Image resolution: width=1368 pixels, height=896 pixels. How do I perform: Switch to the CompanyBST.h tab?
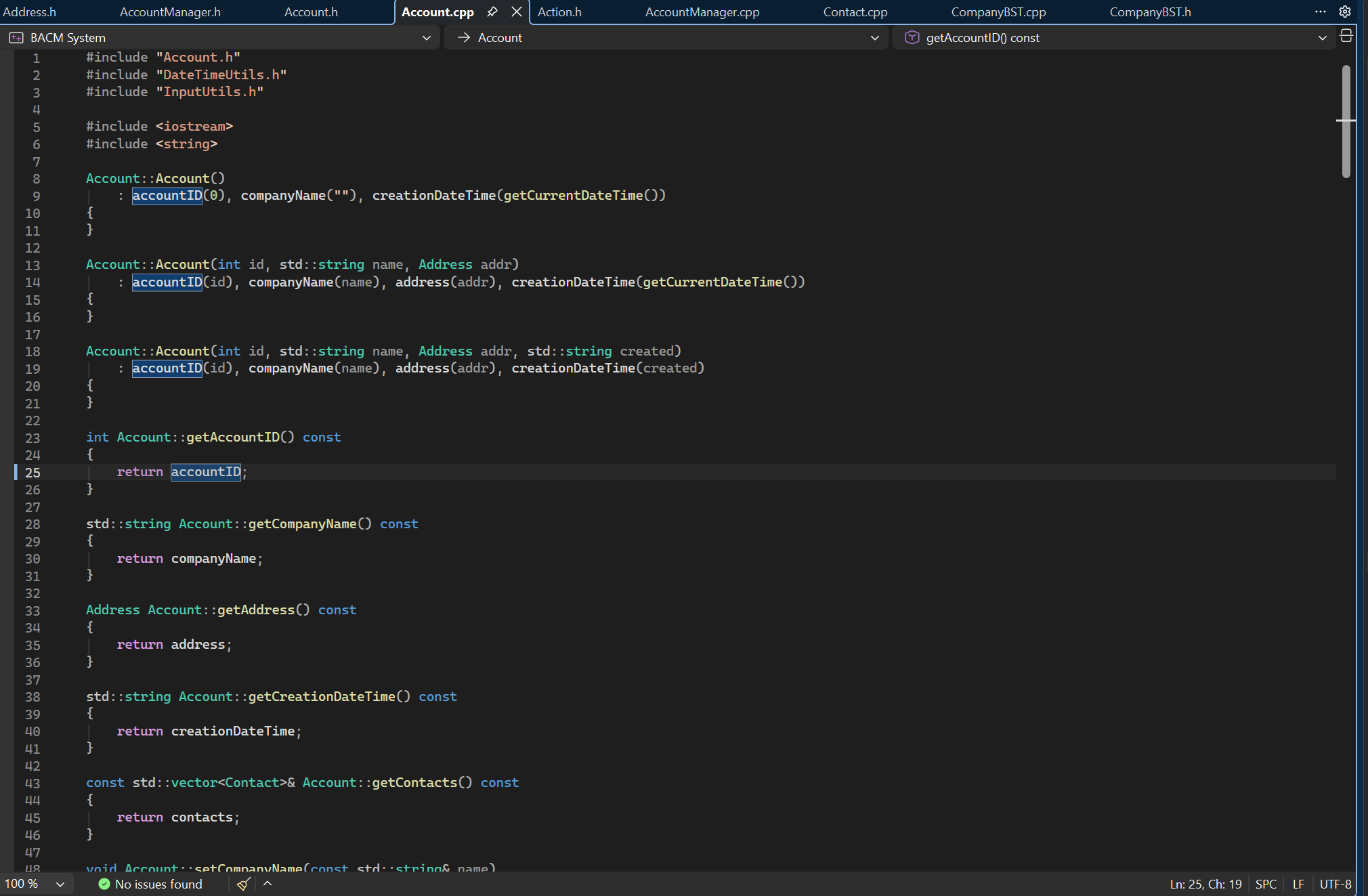click(1150, 12)
